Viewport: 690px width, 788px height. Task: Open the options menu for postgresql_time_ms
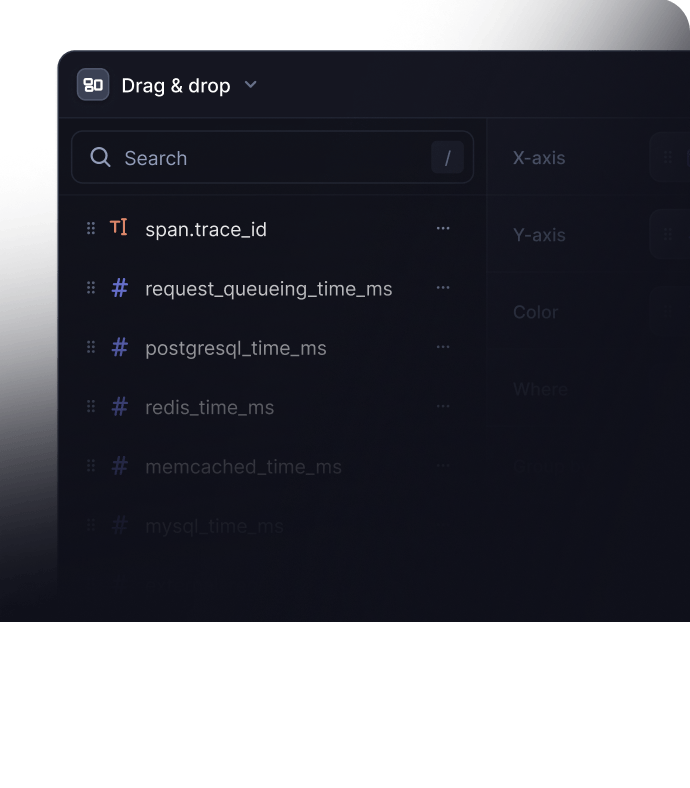coord(443,347)
